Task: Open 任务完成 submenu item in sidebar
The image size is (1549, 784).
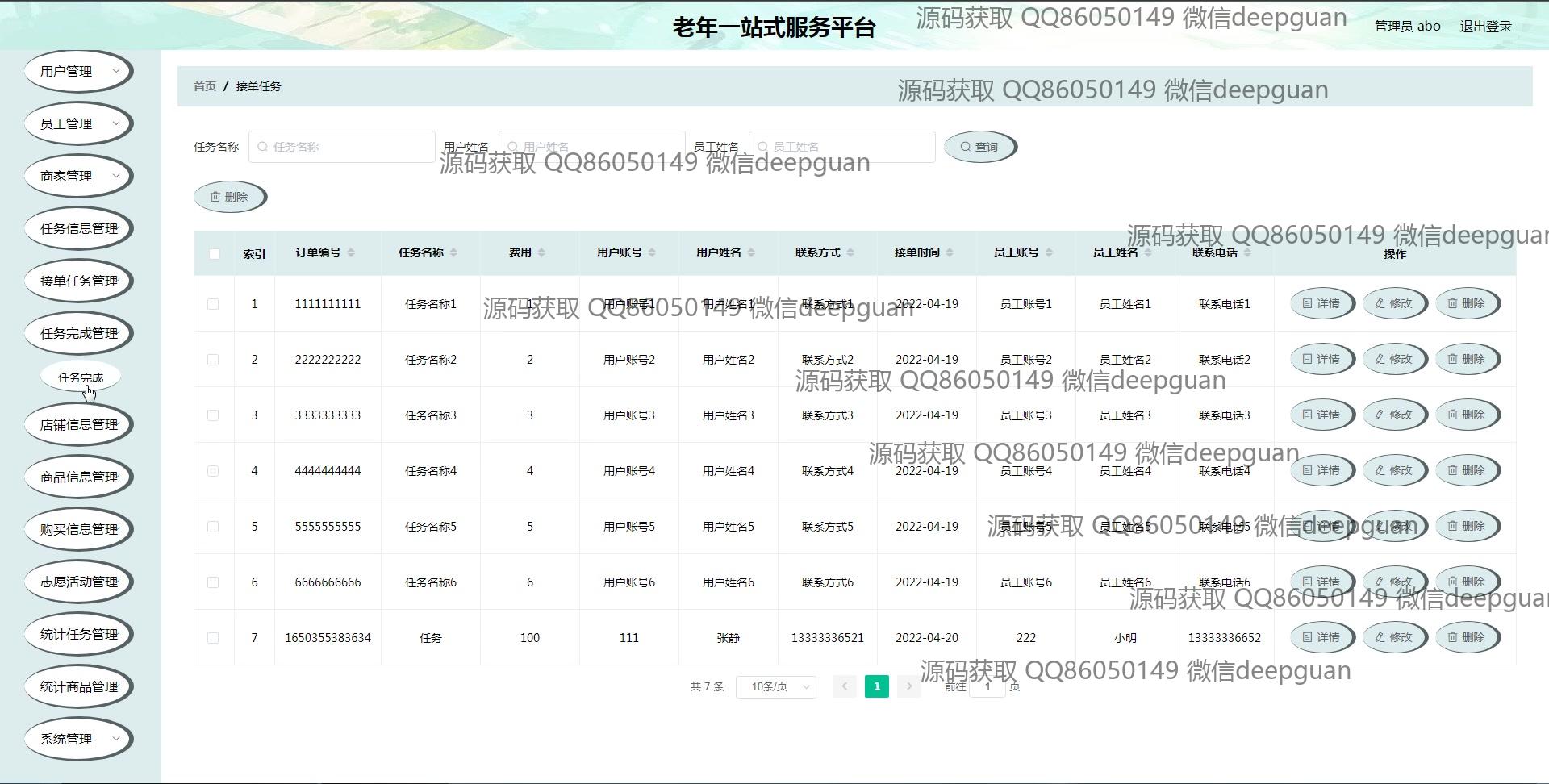Action: coord(81,377)
